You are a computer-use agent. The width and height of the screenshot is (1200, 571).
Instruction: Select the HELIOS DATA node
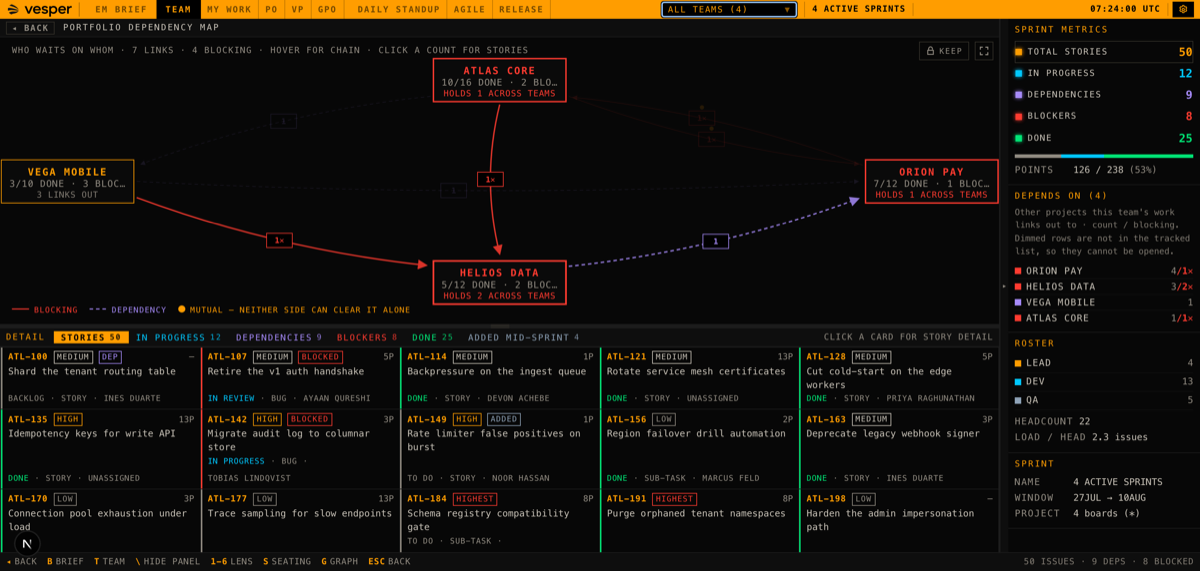click(500, 282)
